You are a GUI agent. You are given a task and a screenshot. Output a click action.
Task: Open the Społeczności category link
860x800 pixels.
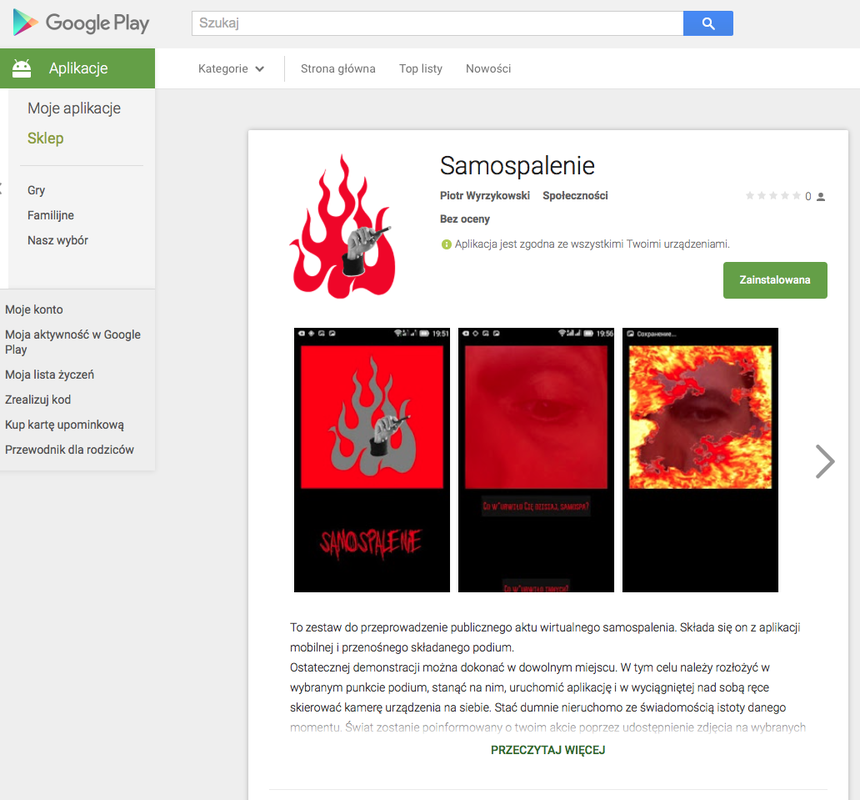coord(575,196)
